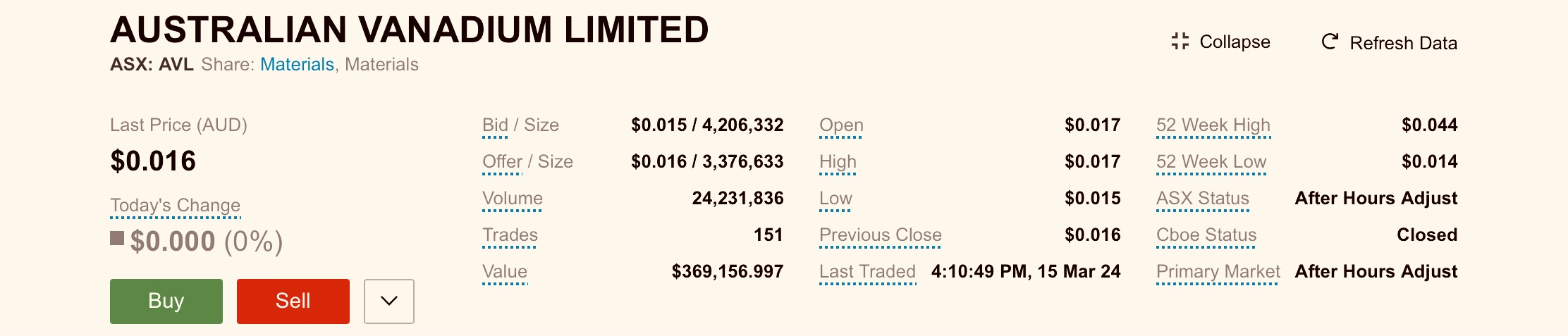This screenshot has width=1568, height=336.
Task: Click the grey change indicator square
Action: (x=117, y=239)
